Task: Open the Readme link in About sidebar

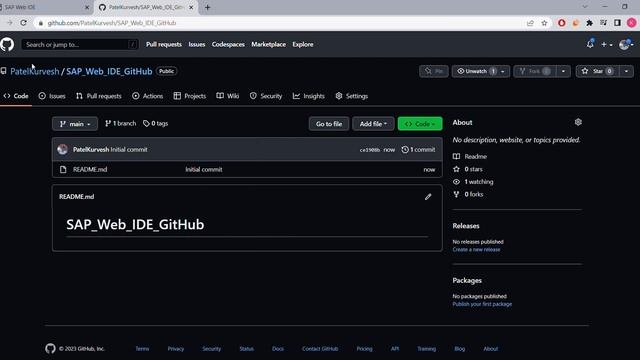Action: [x=470, y=156]
